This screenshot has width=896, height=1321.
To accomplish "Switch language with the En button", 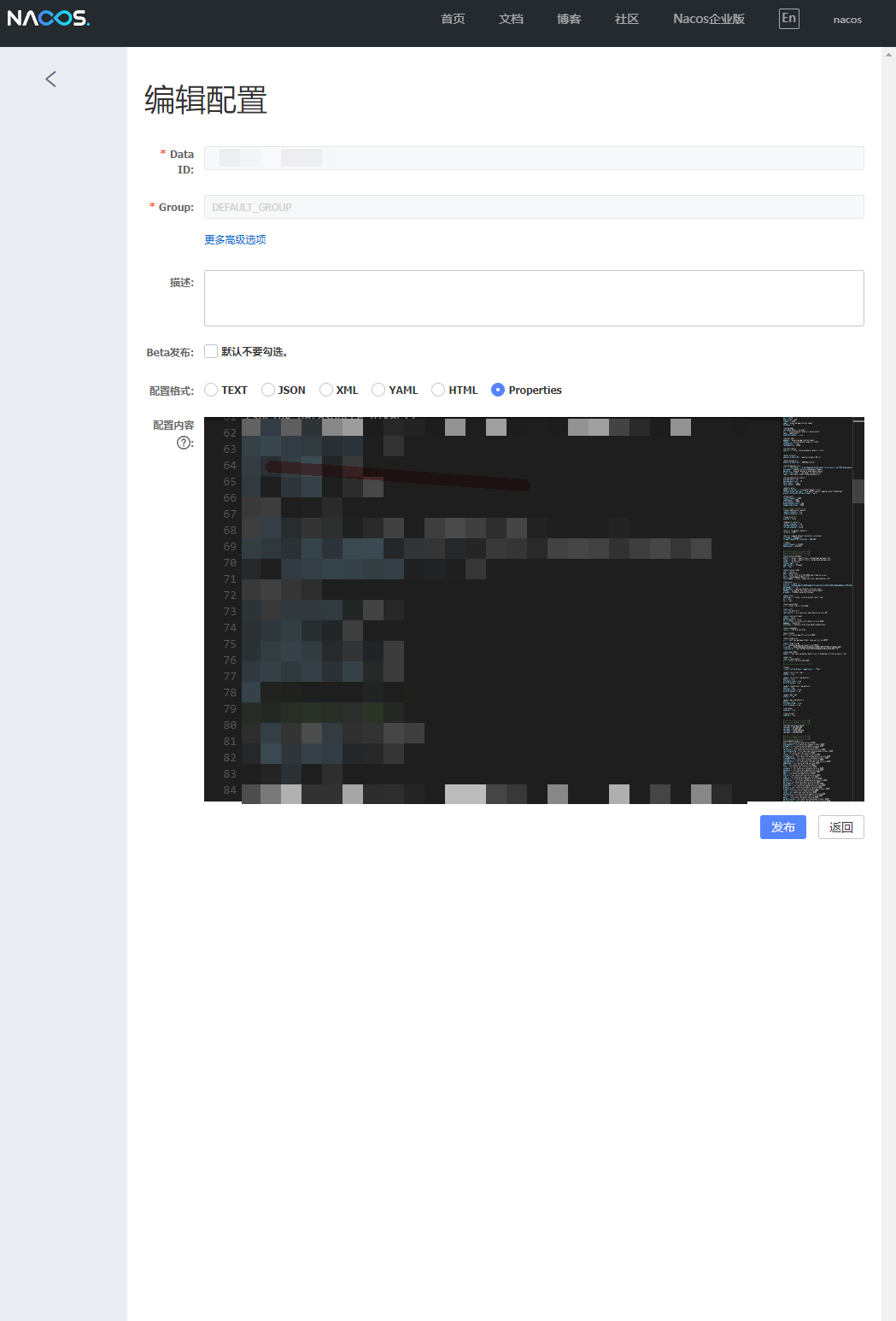I will point(789,18).
